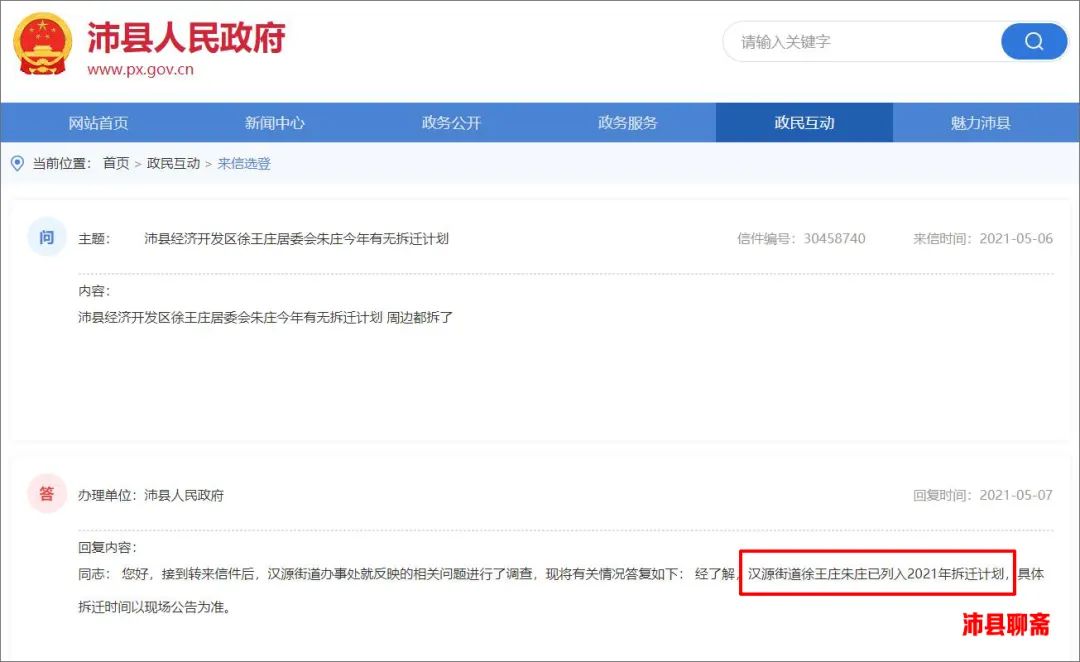This screenshot has width=1080, height=662.
Task: Click the www.px.gov.cn URL text
Action: pyautogui.click(x=141, y=69)
